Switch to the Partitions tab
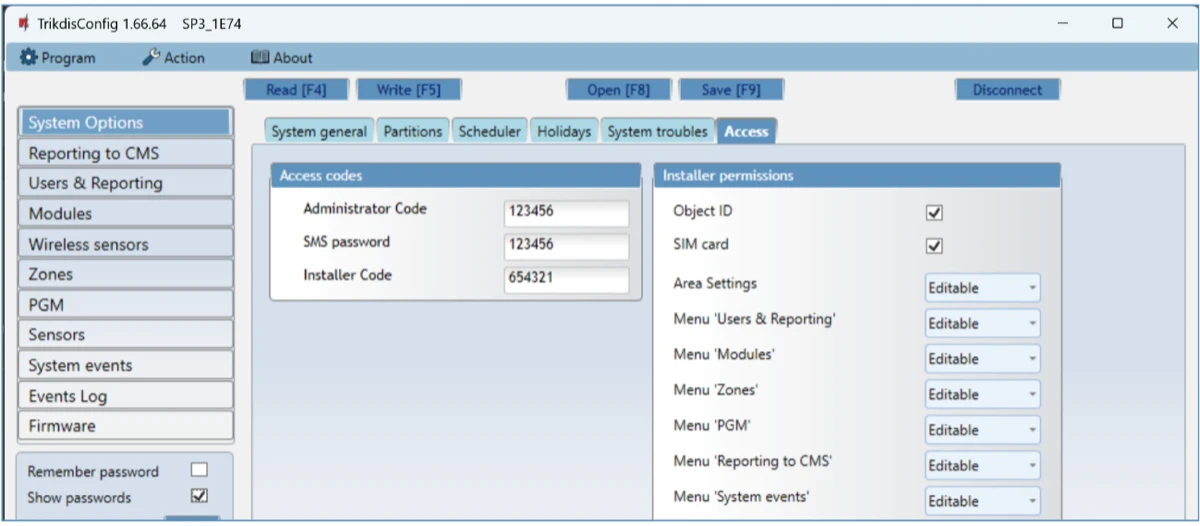The width and height of the screenshot is (1200, 526). click(412, 132)
